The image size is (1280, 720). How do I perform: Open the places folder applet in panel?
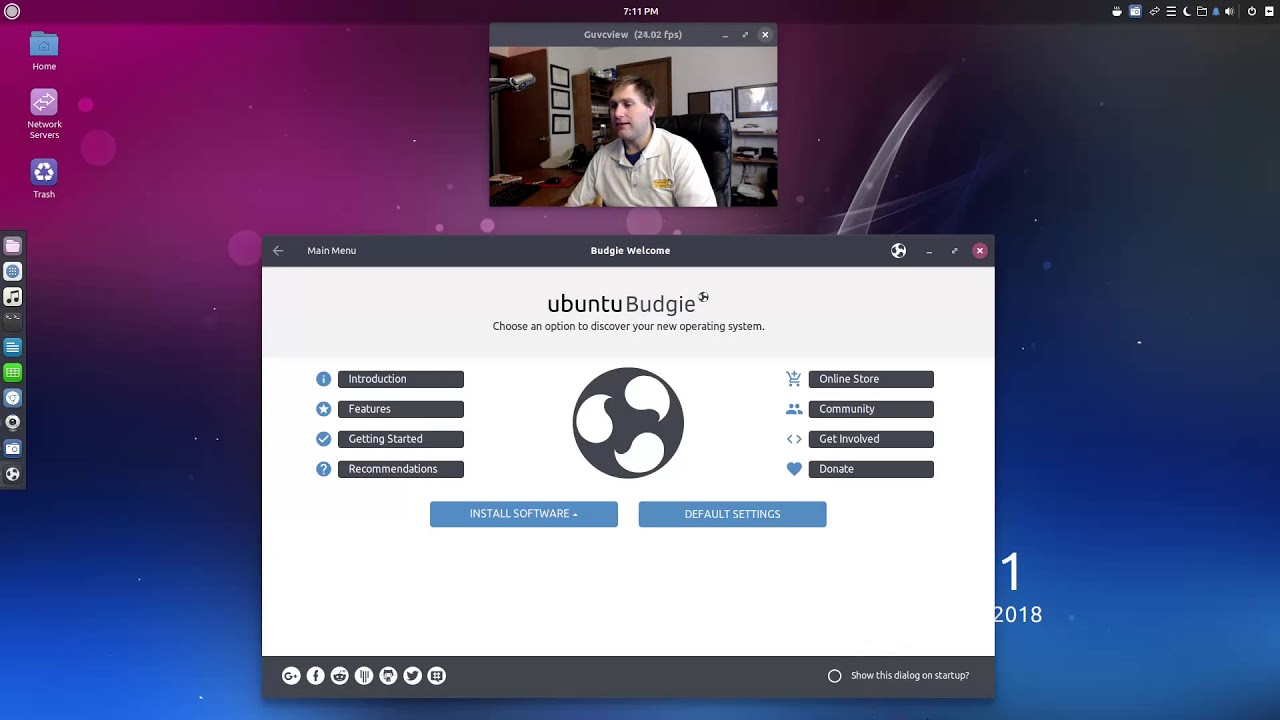tap(1202, 12)
